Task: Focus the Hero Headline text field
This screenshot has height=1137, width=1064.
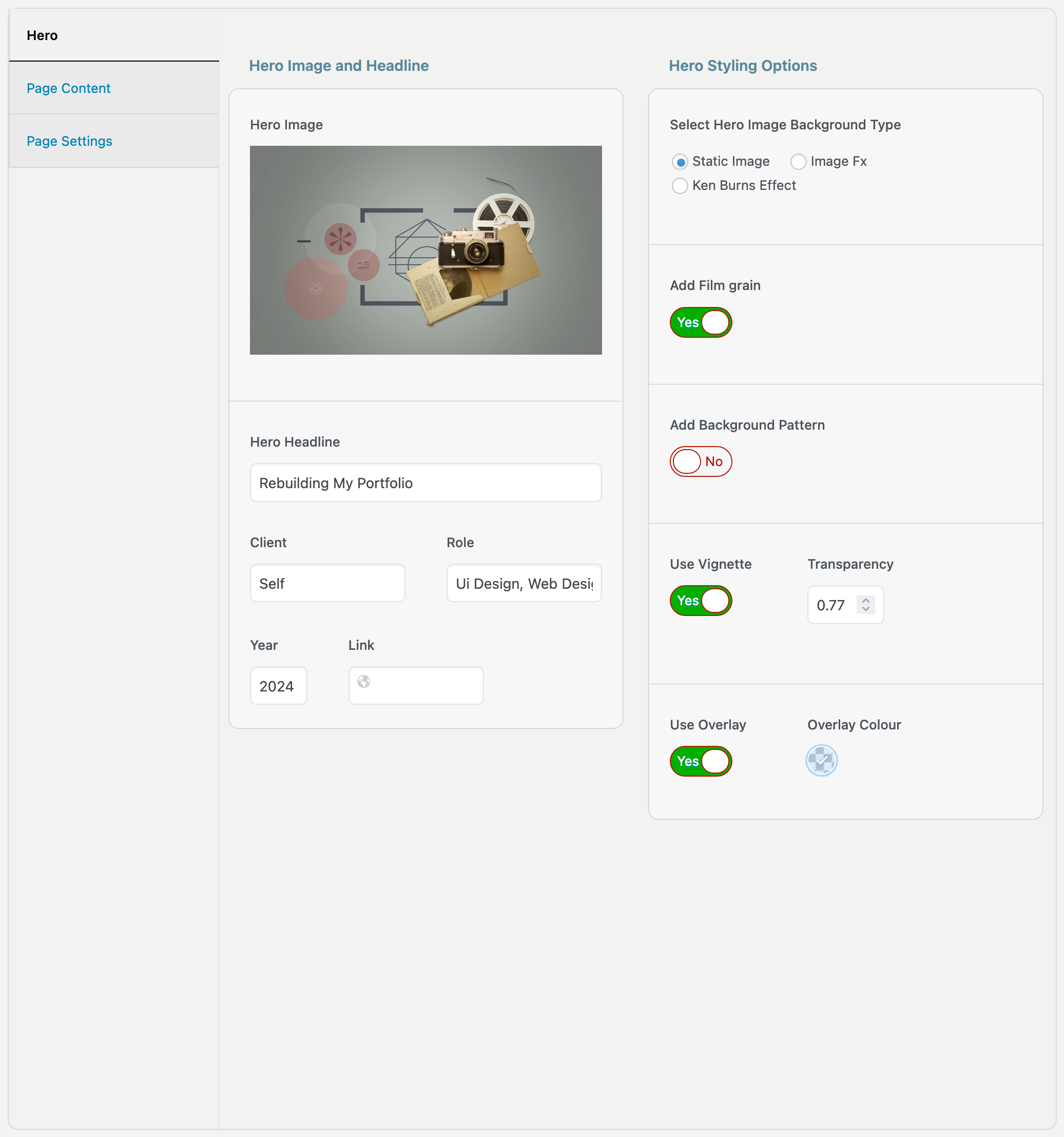Action: coord(426,483)
